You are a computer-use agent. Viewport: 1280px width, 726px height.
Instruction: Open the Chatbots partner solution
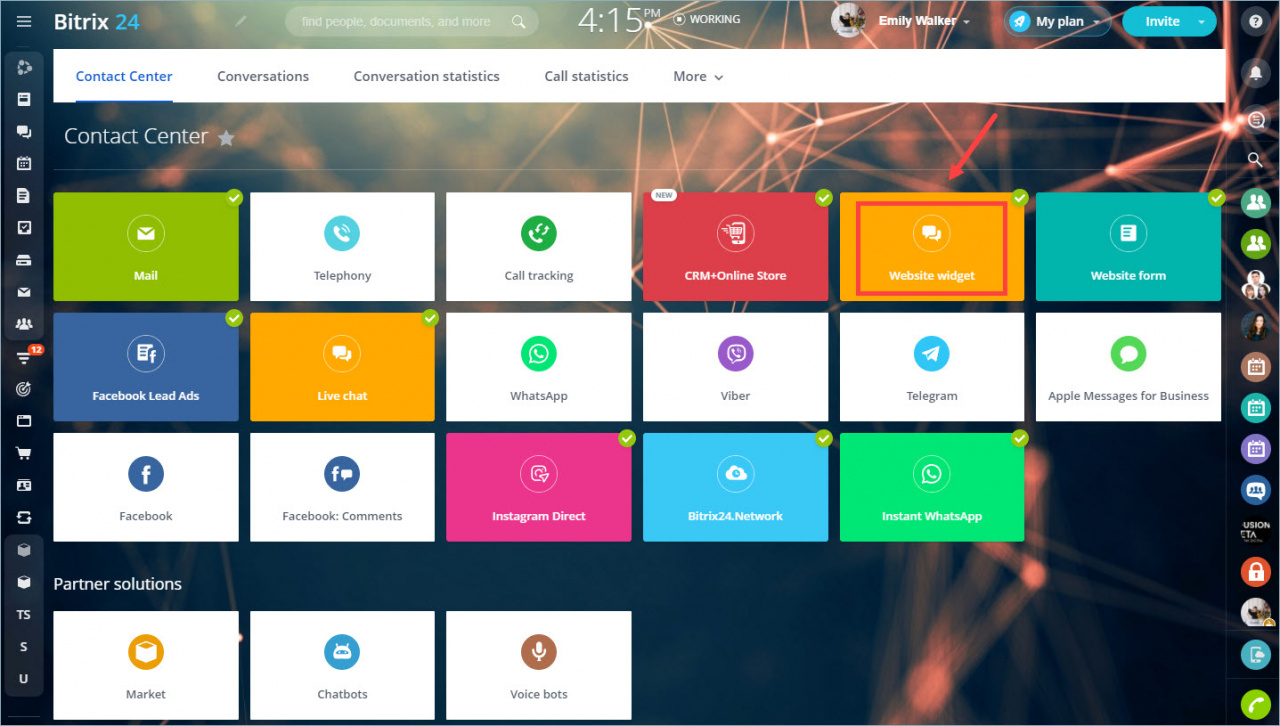click(342, 665)
